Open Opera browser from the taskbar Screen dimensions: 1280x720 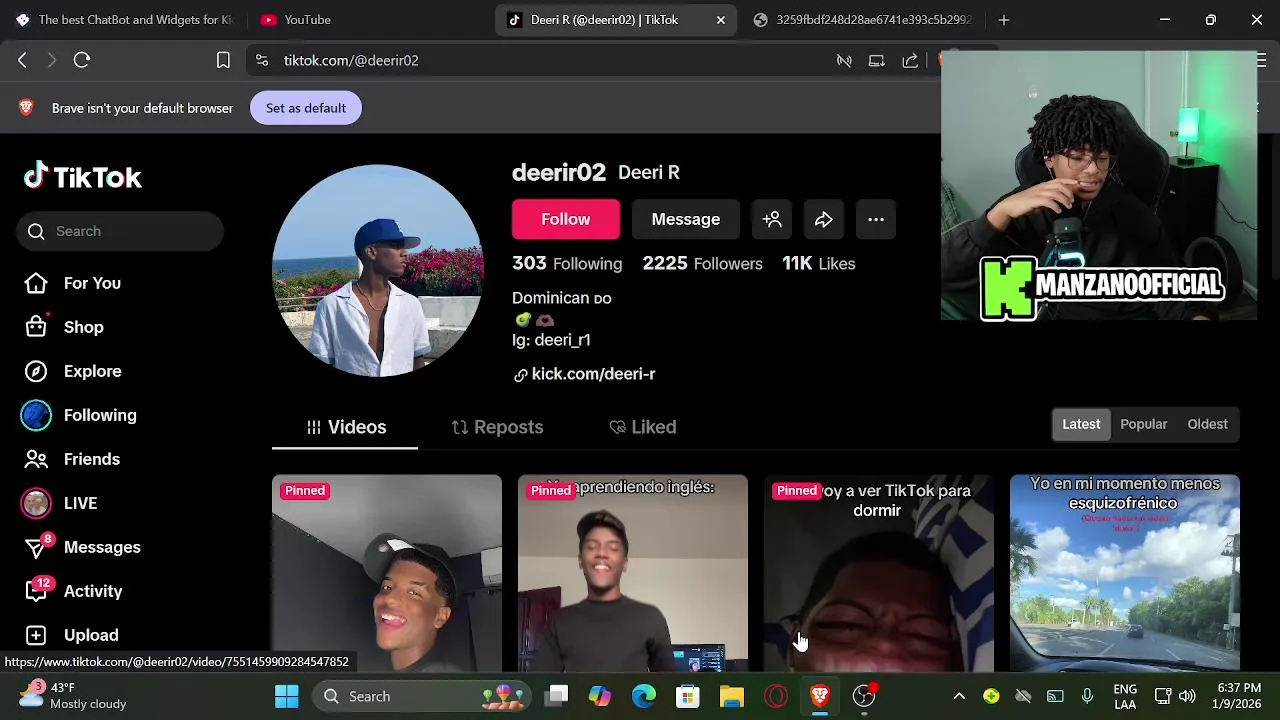(x=776, y=696)
